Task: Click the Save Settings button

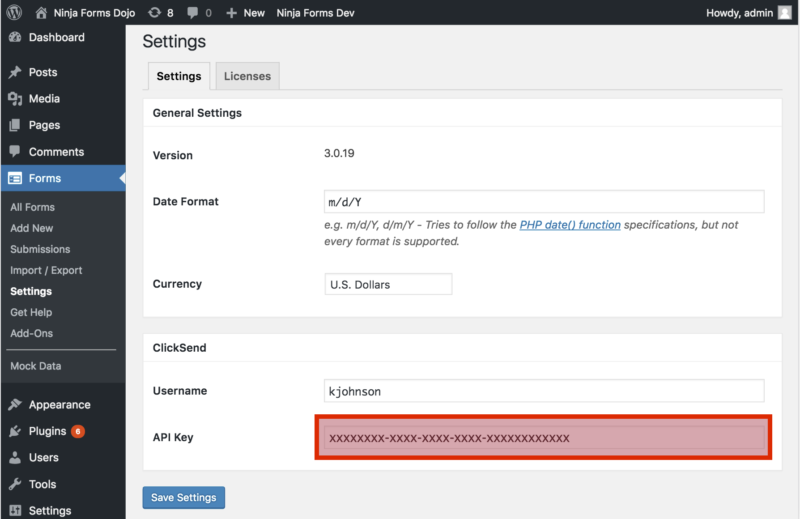Action: 184,498
